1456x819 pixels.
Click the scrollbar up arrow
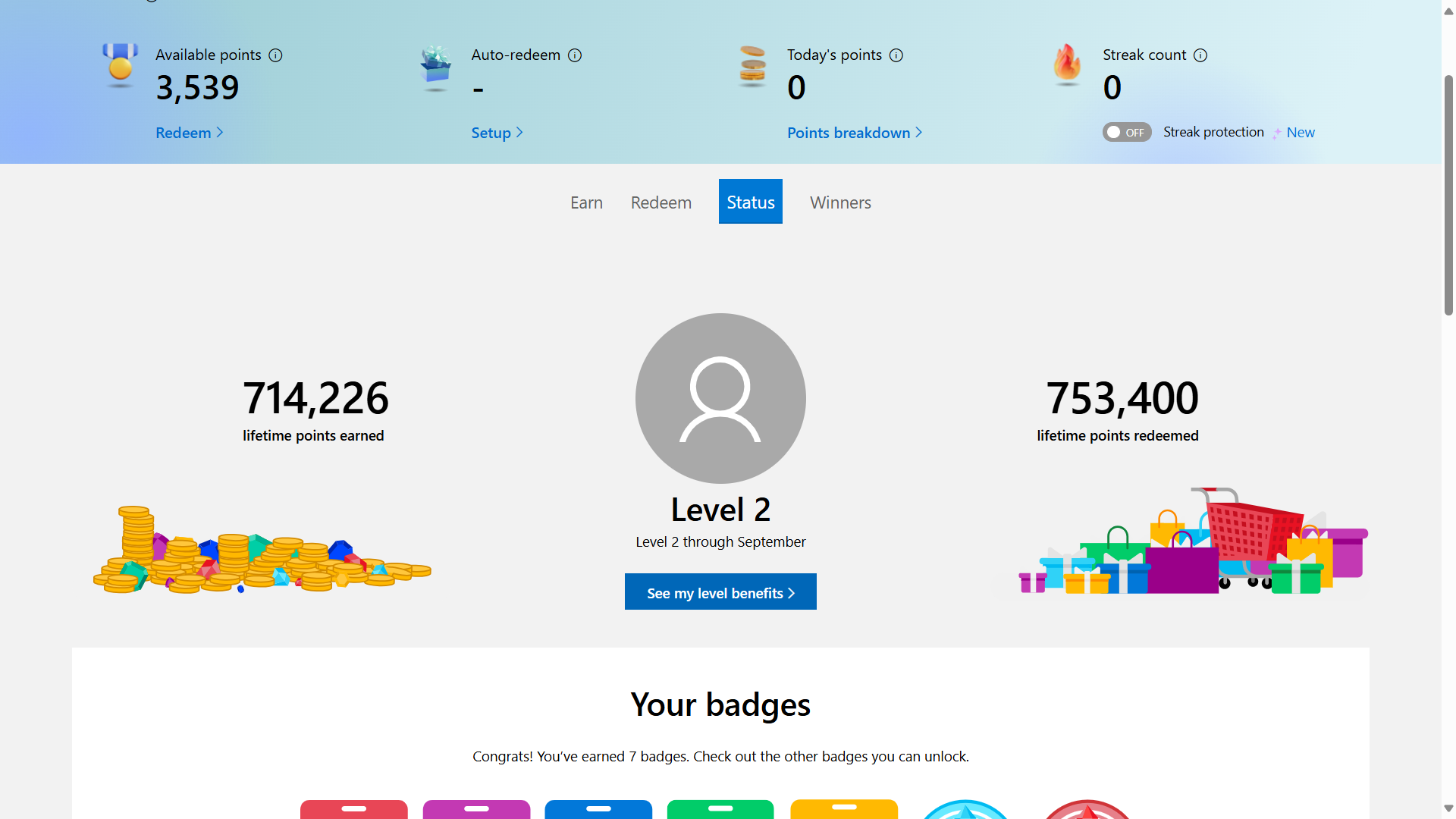click(1448, 11)
